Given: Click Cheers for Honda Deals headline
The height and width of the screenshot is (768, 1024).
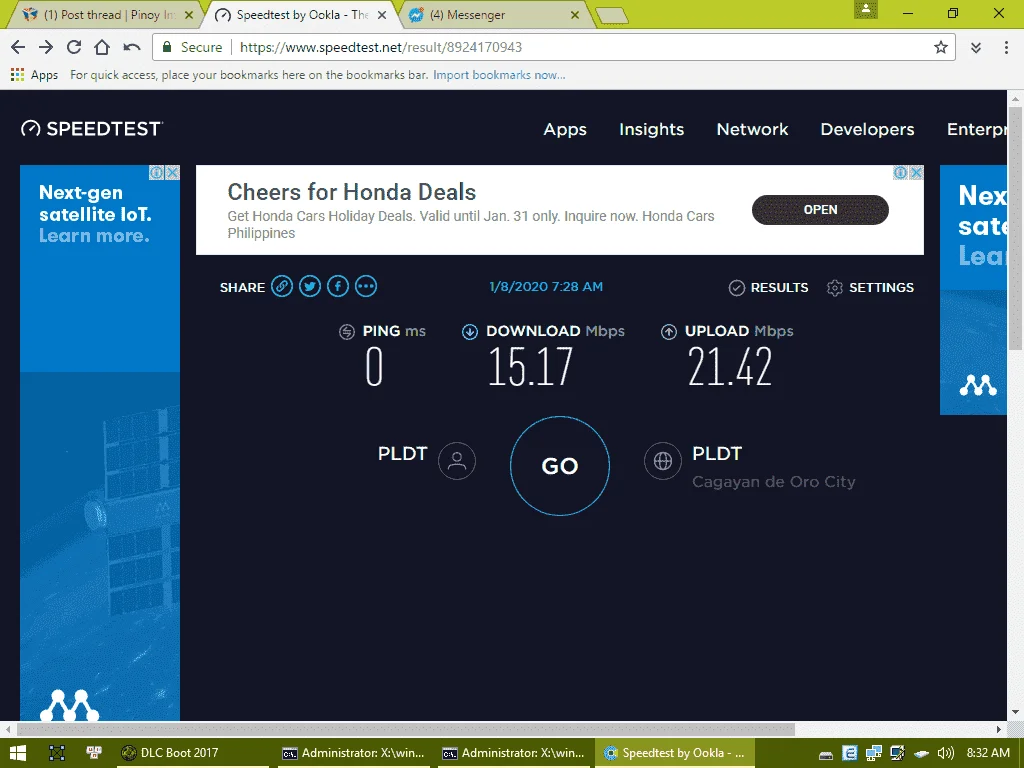Looking at the screenshot, I should point(351,192).
